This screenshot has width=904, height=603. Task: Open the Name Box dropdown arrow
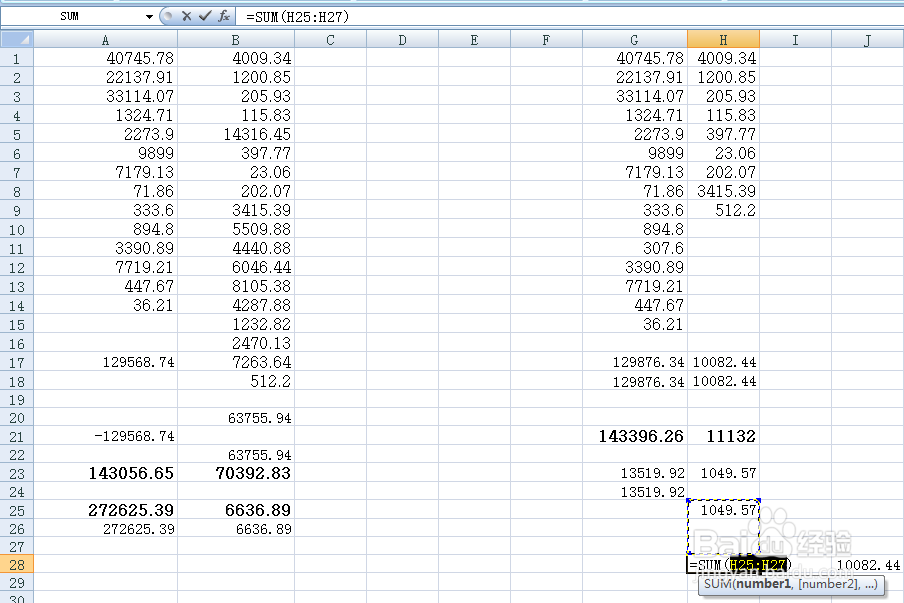tap(149, 17)
